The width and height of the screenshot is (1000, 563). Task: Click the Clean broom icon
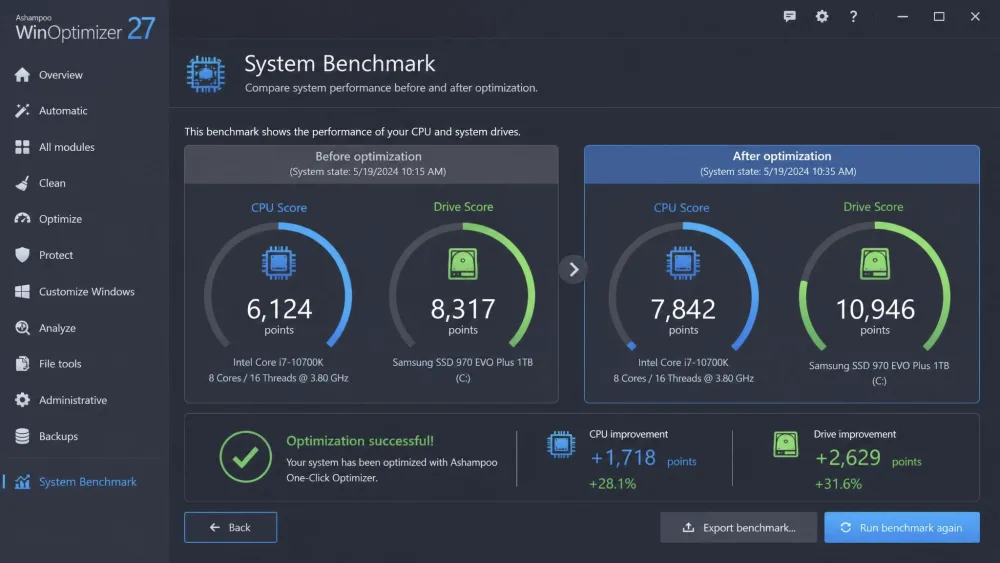[x=22, y=183]
